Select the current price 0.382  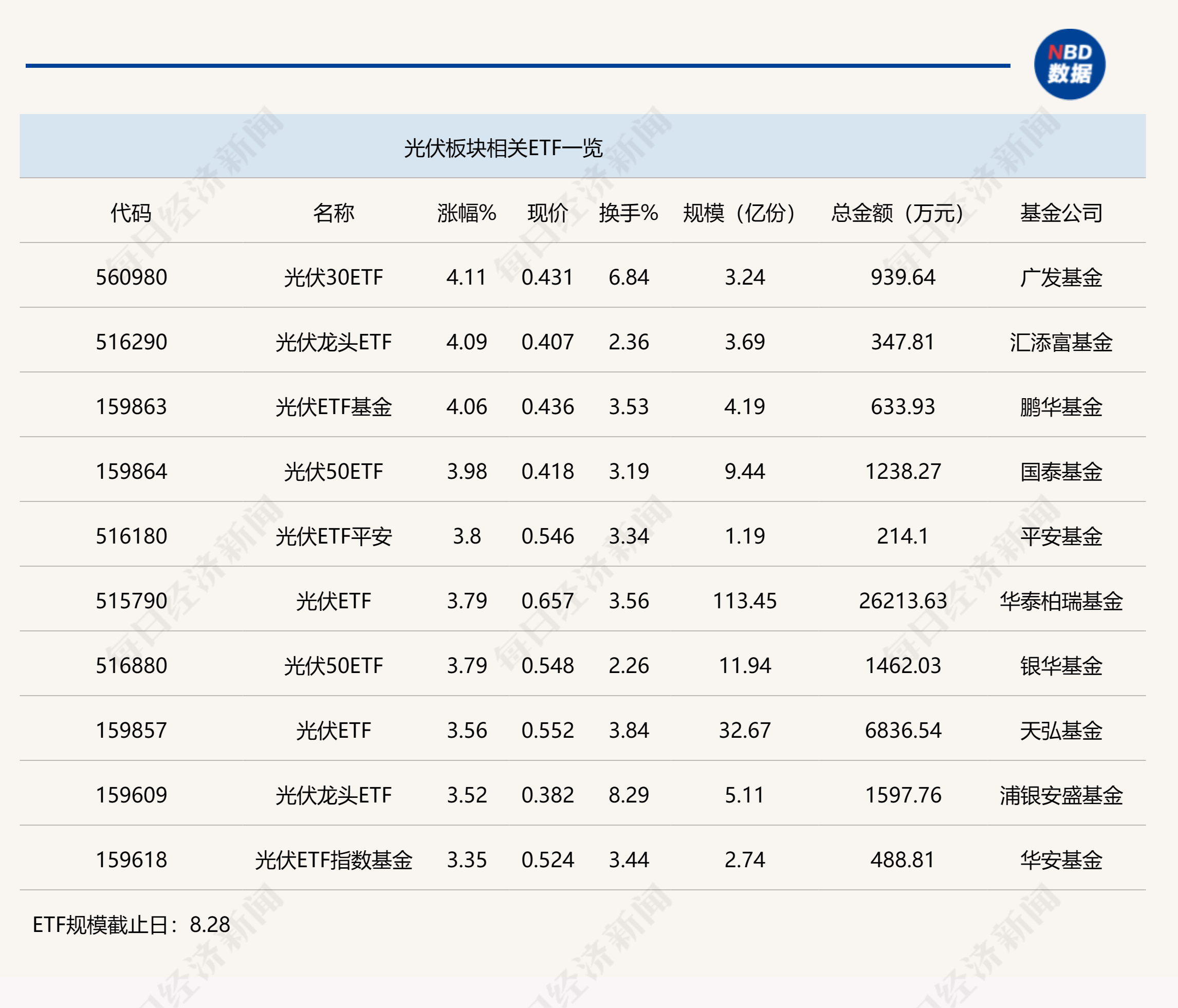547,795
